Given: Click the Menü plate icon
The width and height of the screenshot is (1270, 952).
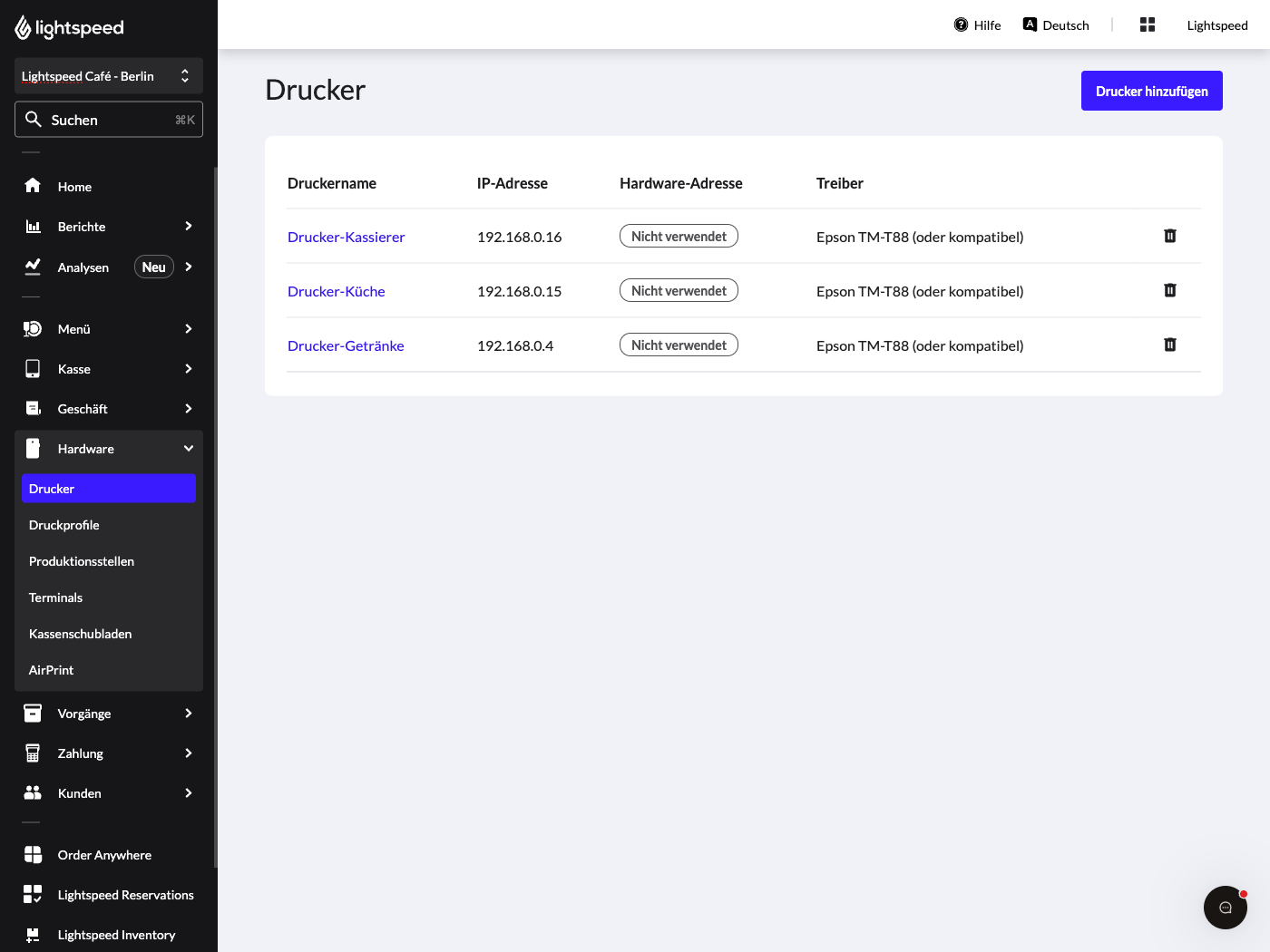Looking at the screenshot, I should [33, 328].
